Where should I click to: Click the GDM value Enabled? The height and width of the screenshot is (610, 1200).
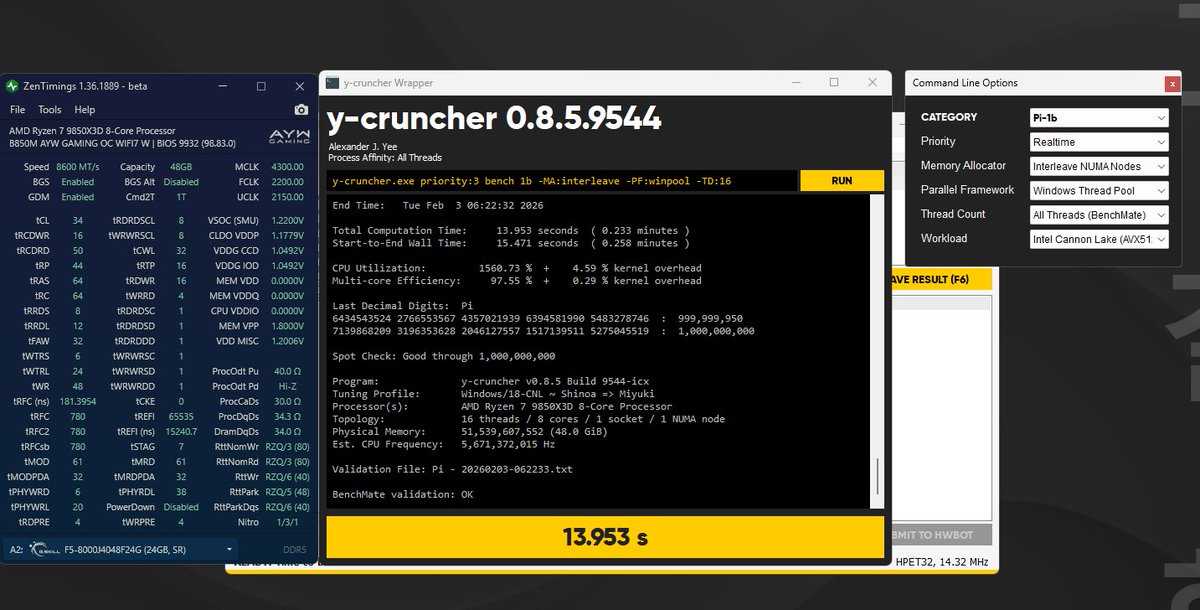click(x=77, y=197)
